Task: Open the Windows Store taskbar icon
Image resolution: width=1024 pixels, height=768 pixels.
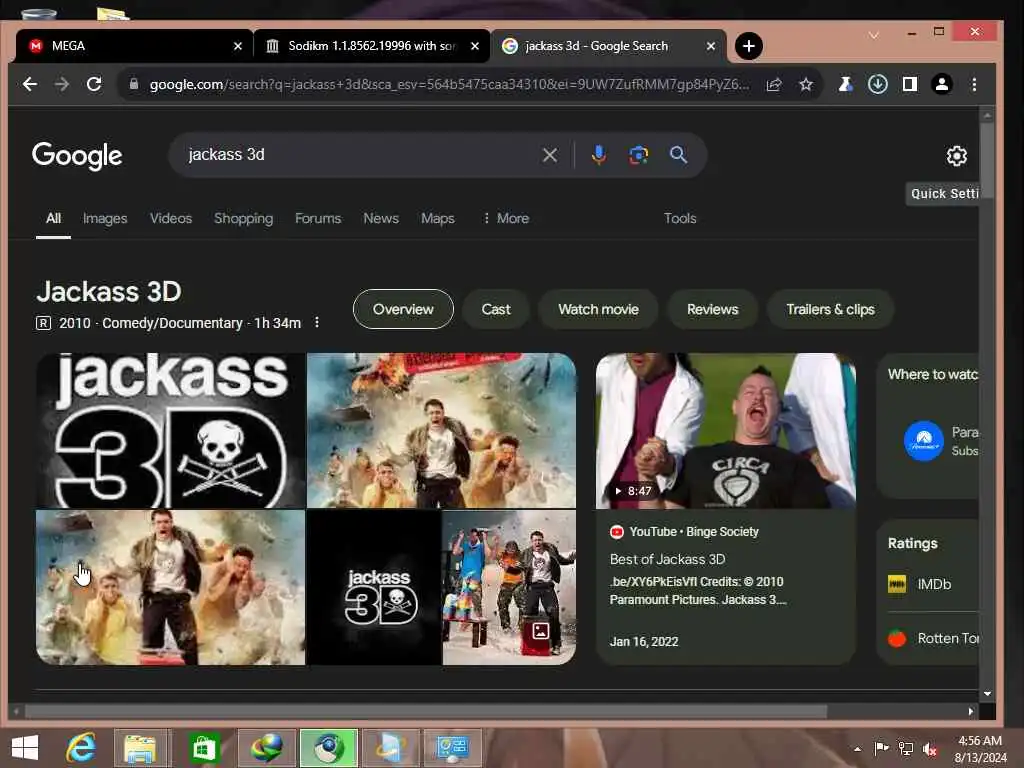Action: (204, 748)
